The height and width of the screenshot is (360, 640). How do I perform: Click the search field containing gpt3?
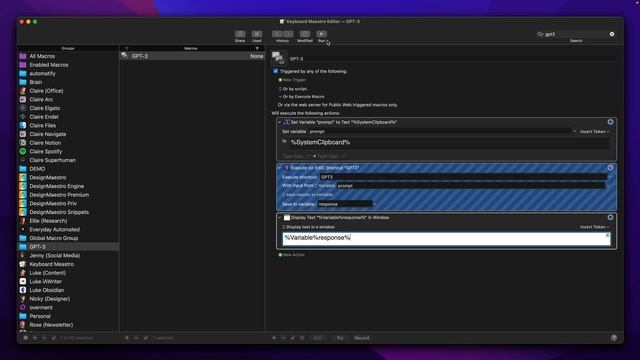(576, 34)
